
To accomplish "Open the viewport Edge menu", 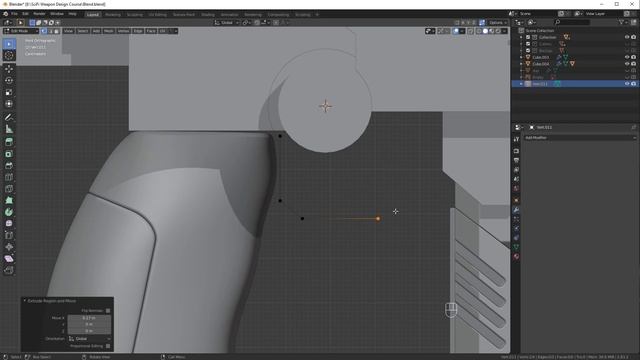I will pyautogui.click(x=138, y=31).
